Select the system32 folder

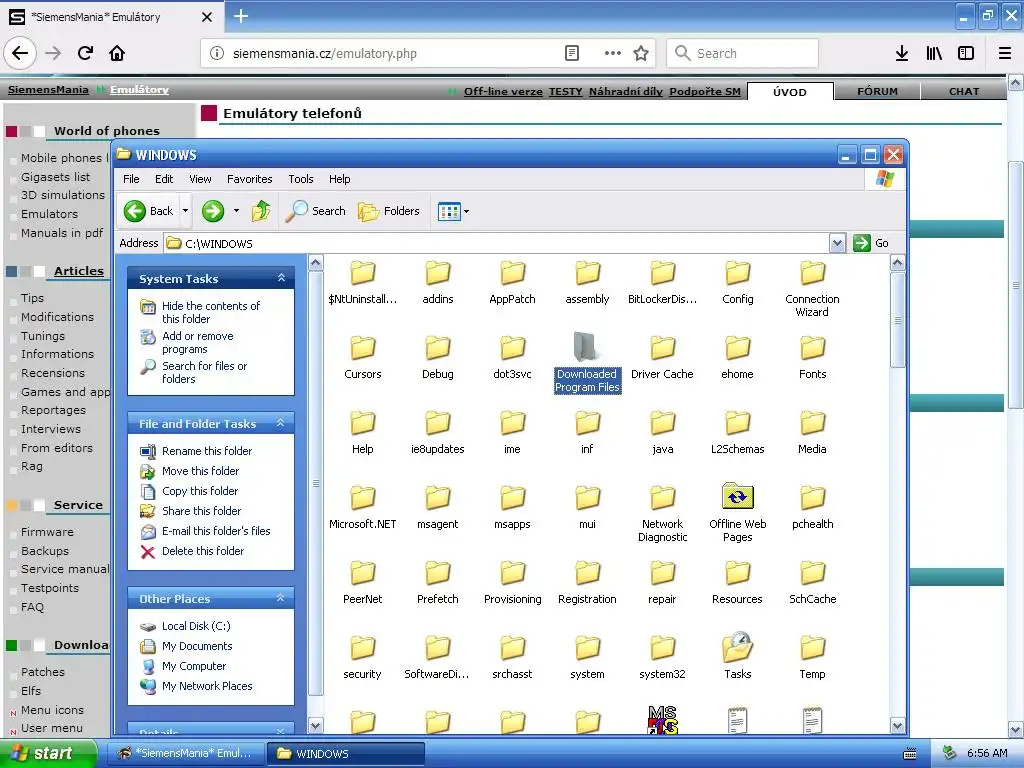point(662,658)
